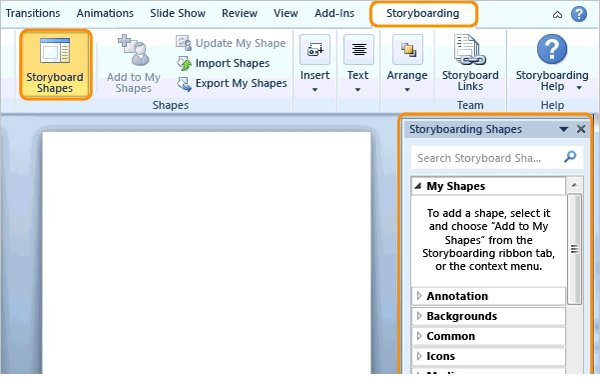The image size is (600, 388).
Task: Open the Storyboarding Shapes pane options arrow
Action: [x=563, y=129]
